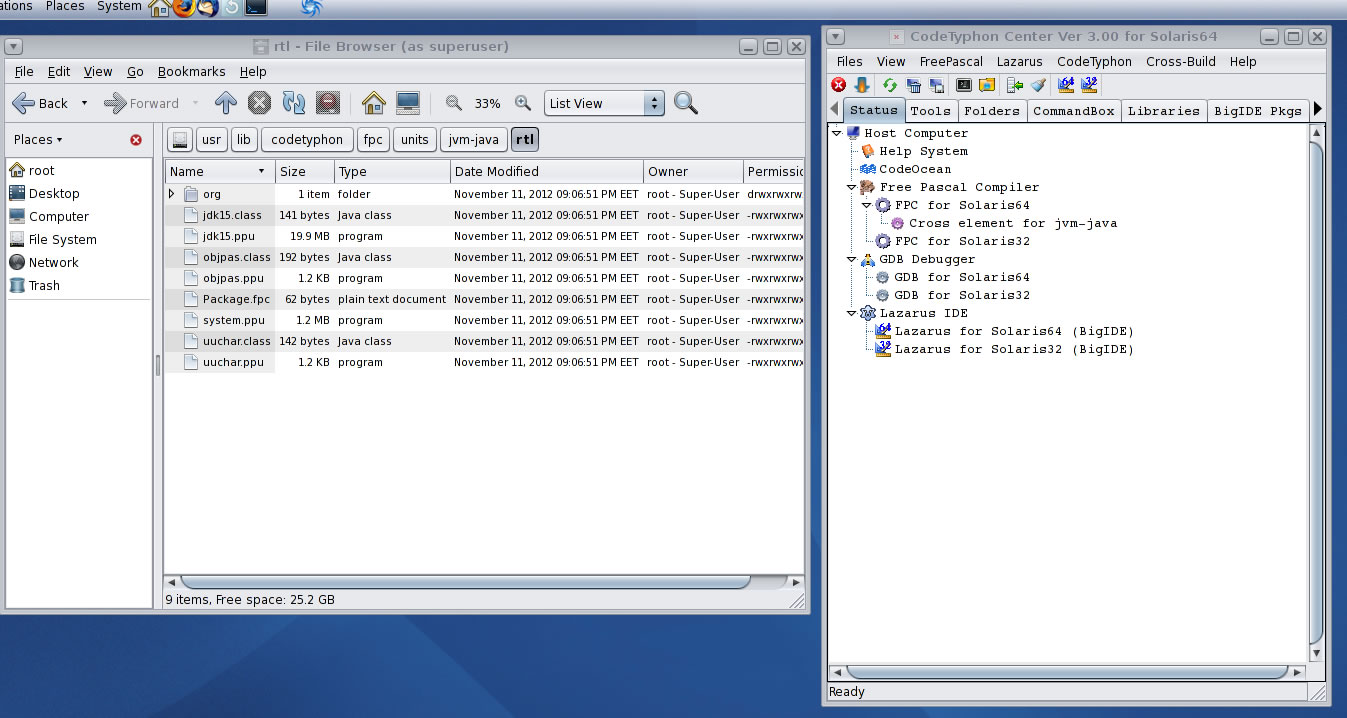This screenshot has width=1347, height=718.
Task: Switch to the CommandBox tab
Action: click(1073, 111)
